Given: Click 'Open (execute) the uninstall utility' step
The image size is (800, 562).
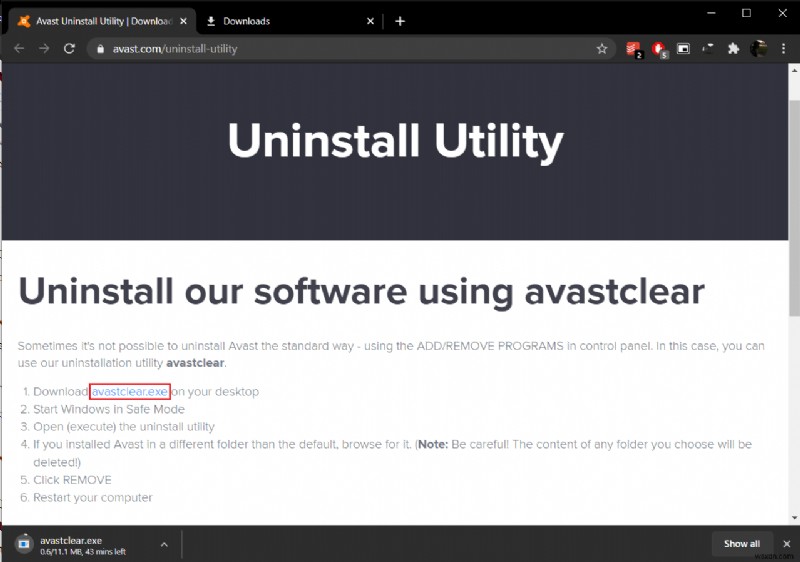Looking at the screenshot, I should 124,427.
